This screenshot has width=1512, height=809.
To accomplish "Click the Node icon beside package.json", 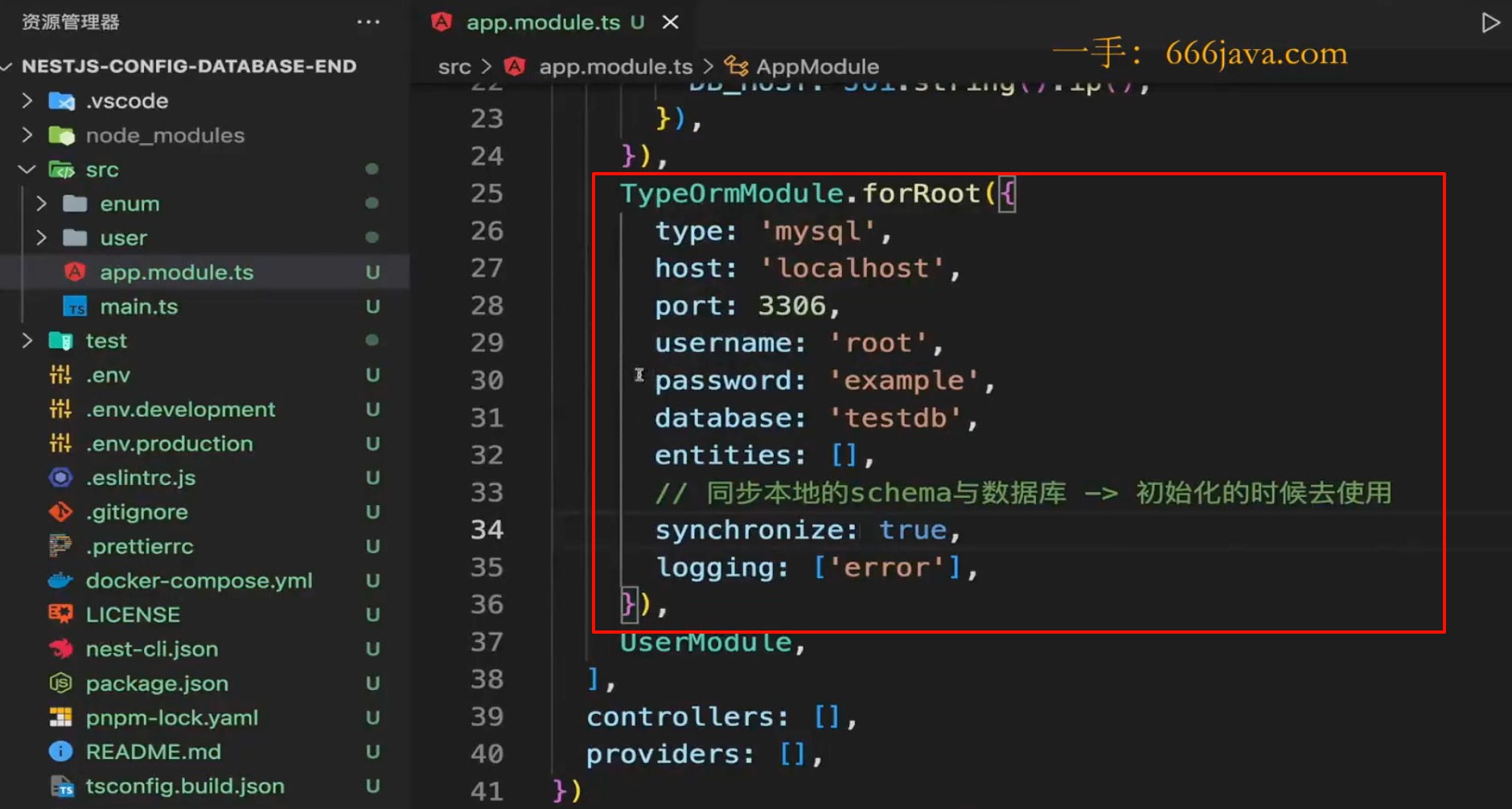I will click(x=60, y=683).
